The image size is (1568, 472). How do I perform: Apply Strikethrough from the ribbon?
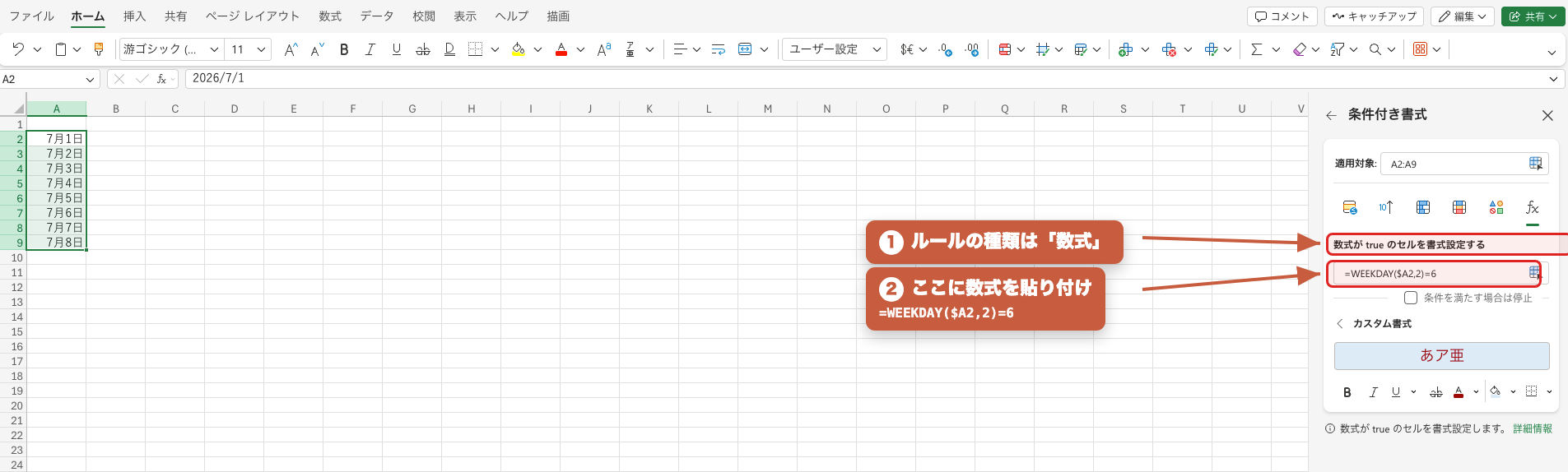[x=423, y=49]
